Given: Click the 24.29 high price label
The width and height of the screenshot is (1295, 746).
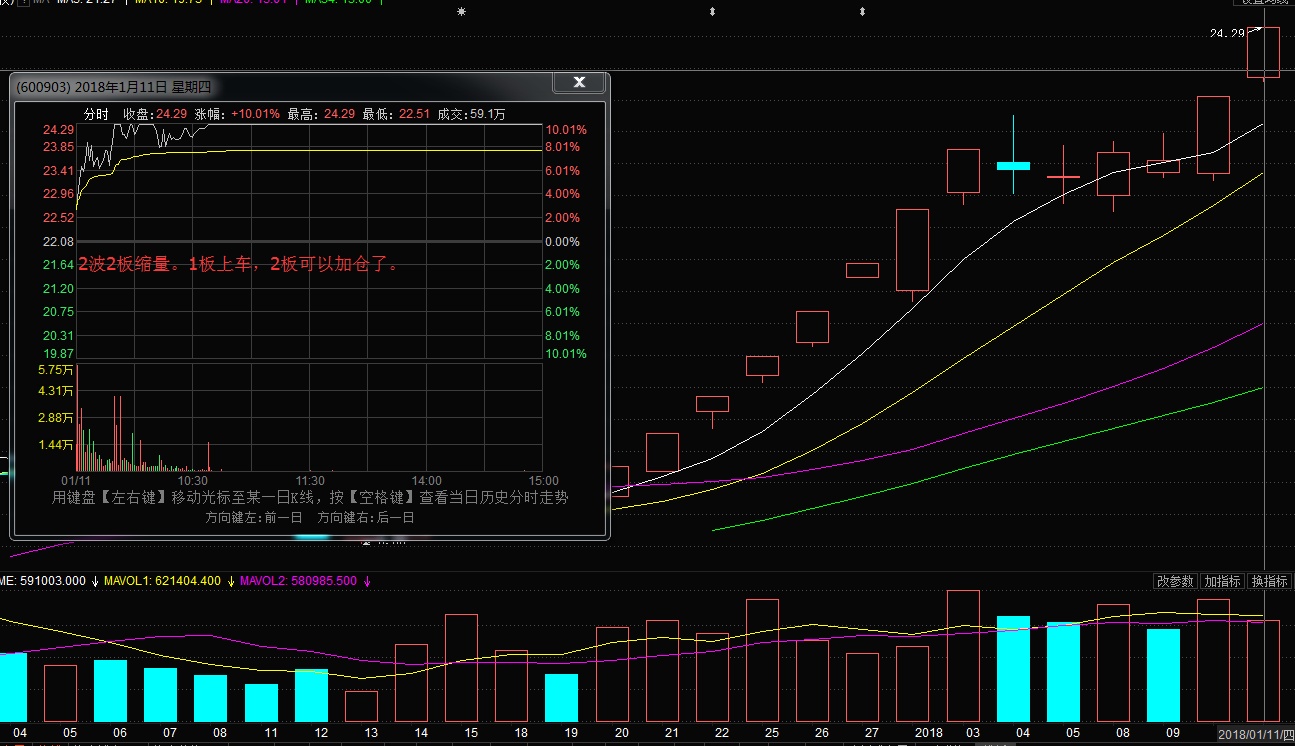Looking at the screenshot, I should (x=1227, y=34).
